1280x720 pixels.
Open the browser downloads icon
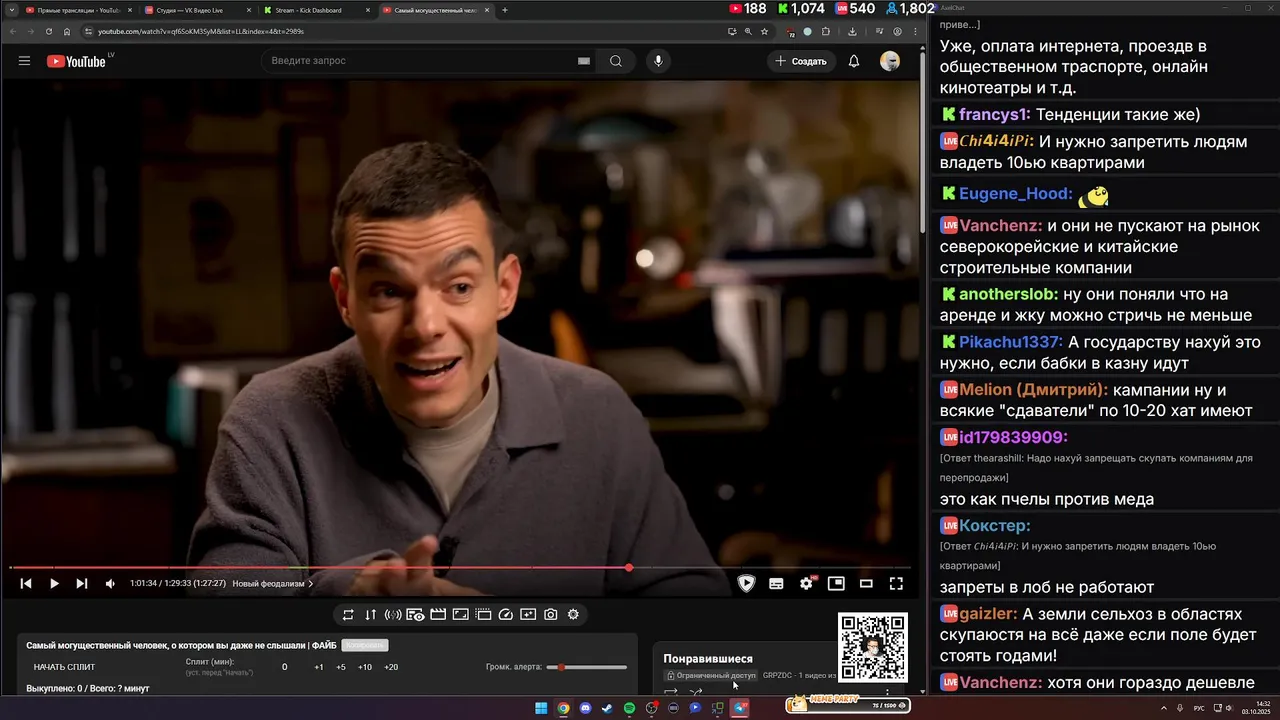(x=852, y=31)
